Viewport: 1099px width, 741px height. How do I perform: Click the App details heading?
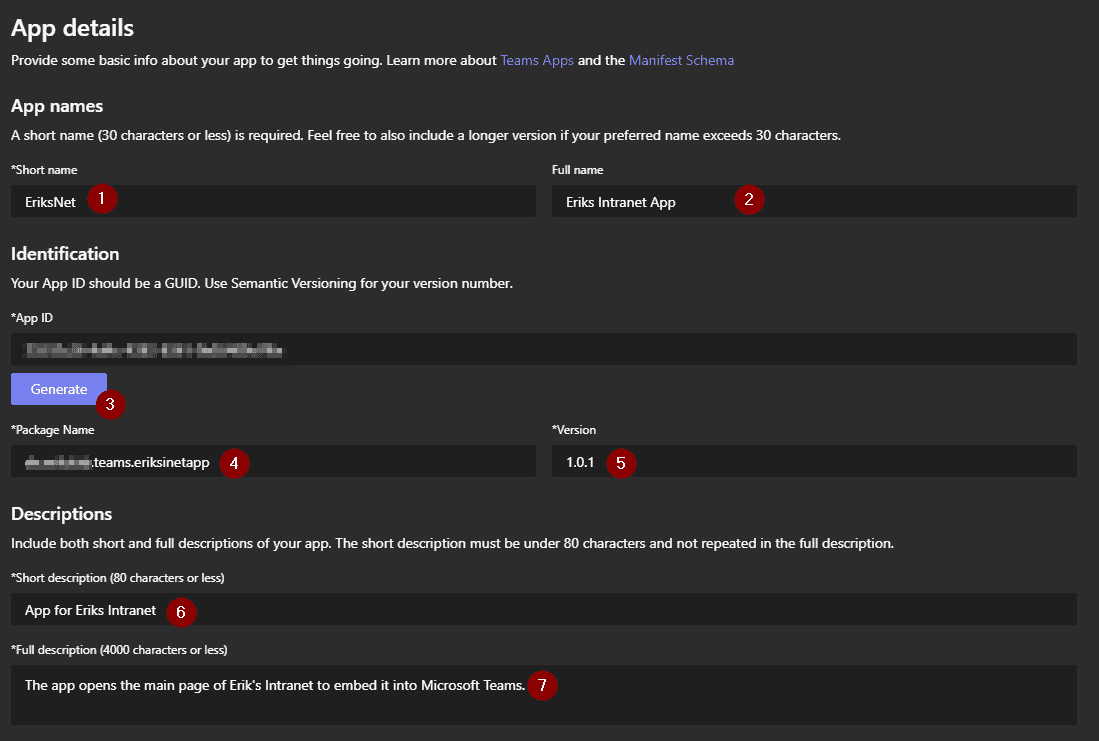72,28
